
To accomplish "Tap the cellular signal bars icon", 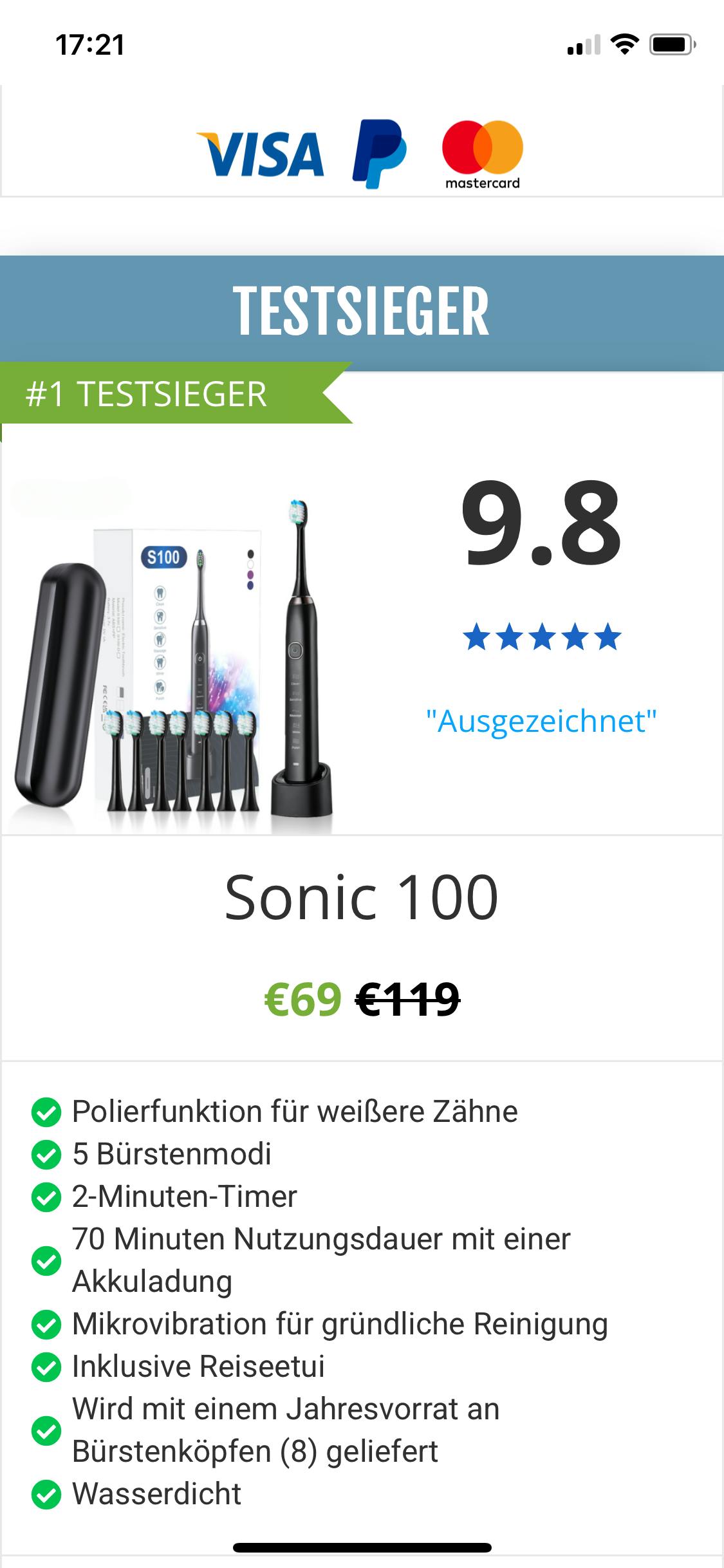I will click(x=584, y=45).
